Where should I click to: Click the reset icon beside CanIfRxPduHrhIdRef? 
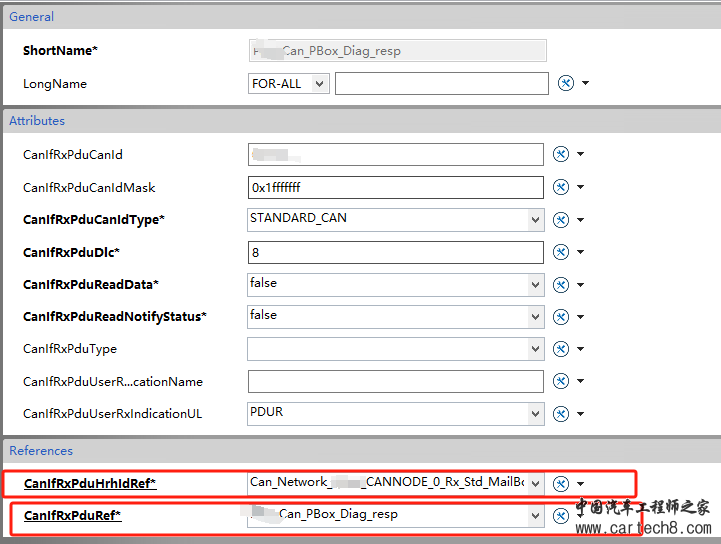561,483
